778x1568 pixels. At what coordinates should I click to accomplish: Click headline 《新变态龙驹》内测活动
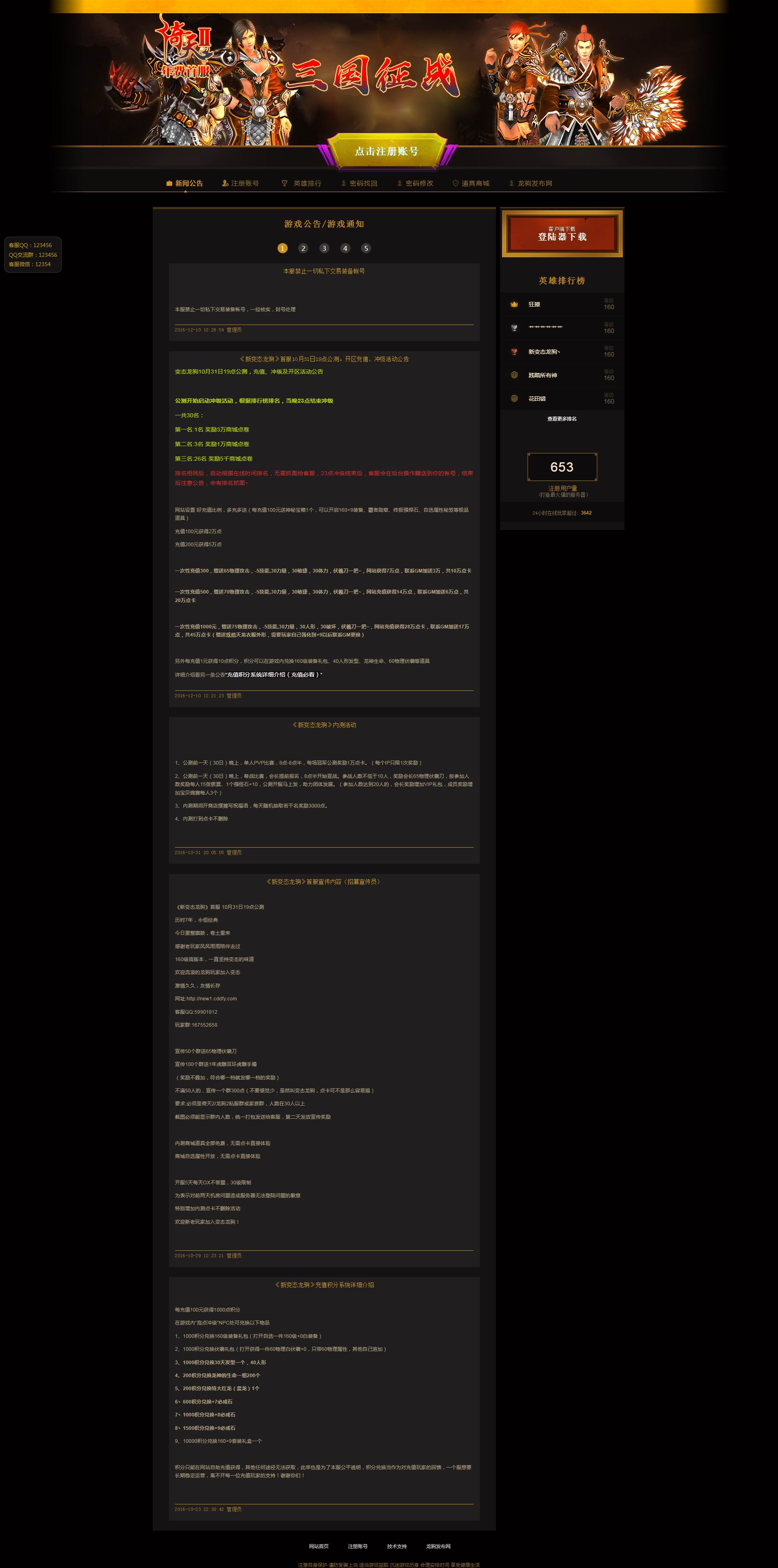[324, 725]
